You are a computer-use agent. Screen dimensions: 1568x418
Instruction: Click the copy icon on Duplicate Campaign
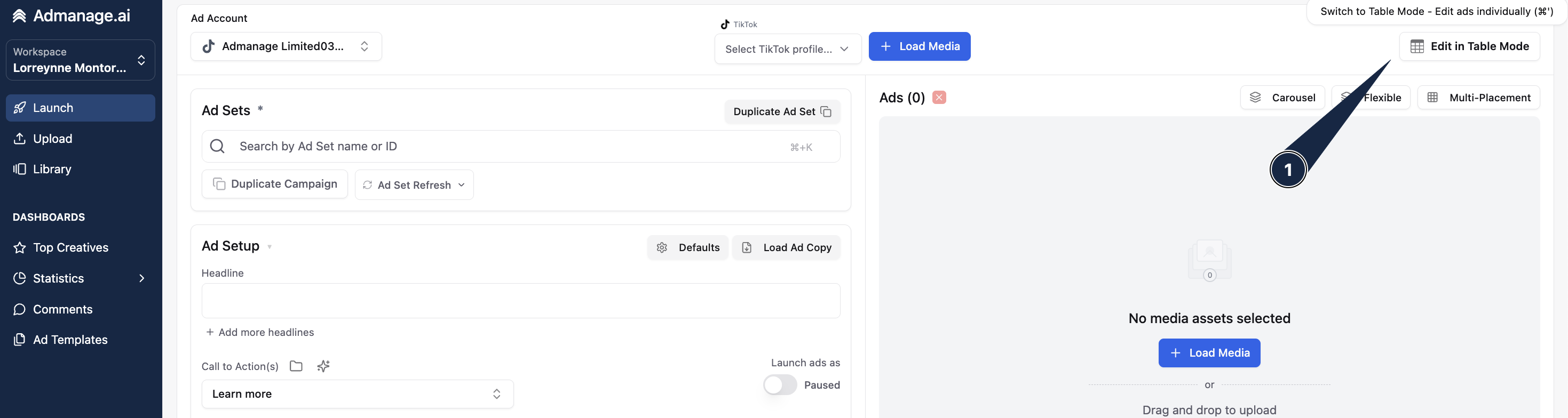click(x=219, y=184)
